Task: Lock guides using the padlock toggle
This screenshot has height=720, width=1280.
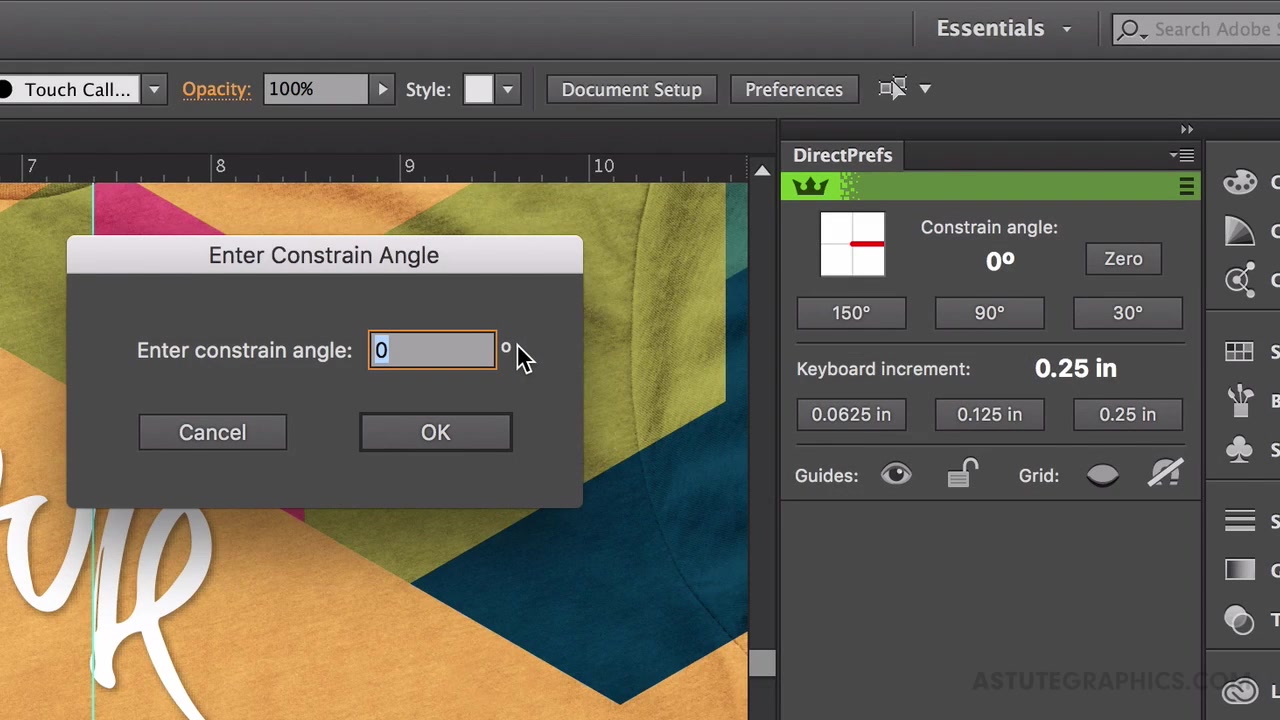Action: (962, 474)
